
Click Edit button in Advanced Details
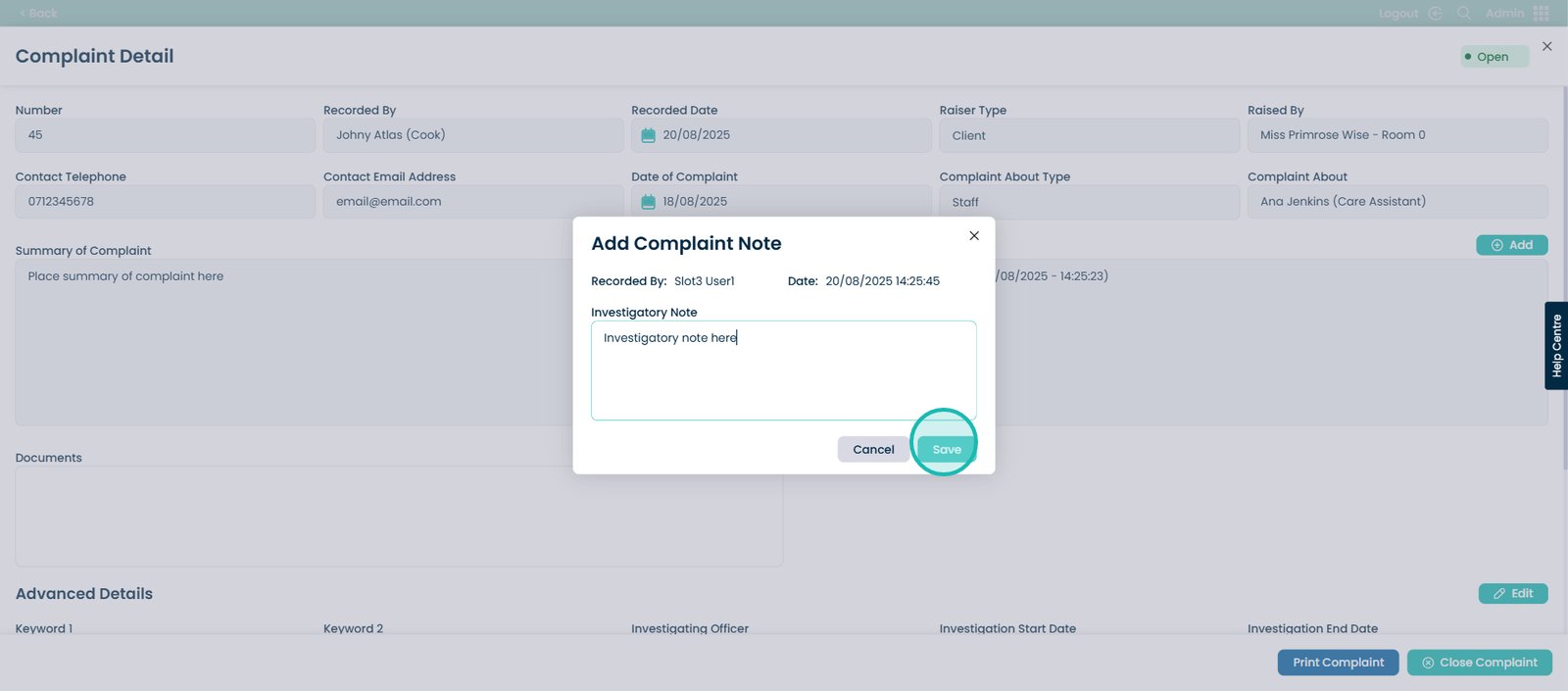pyautogui.click(x=1512, y=593)
